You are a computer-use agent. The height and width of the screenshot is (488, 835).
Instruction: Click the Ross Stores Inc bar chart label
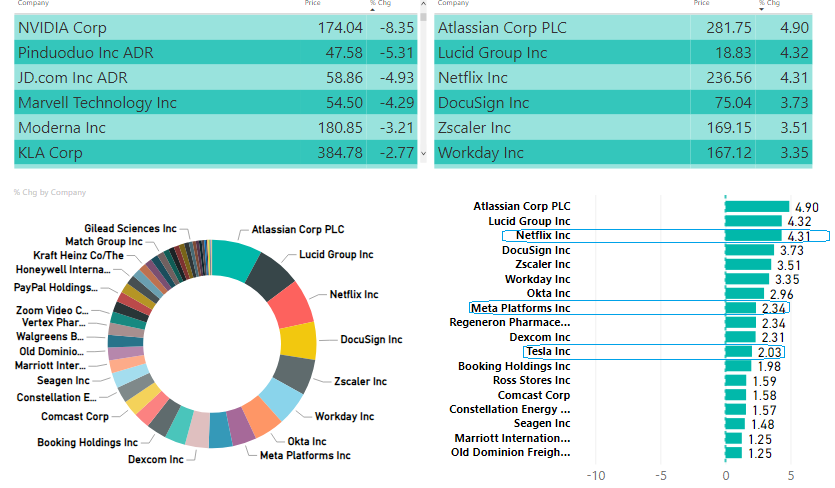click(x=531, y=381)
